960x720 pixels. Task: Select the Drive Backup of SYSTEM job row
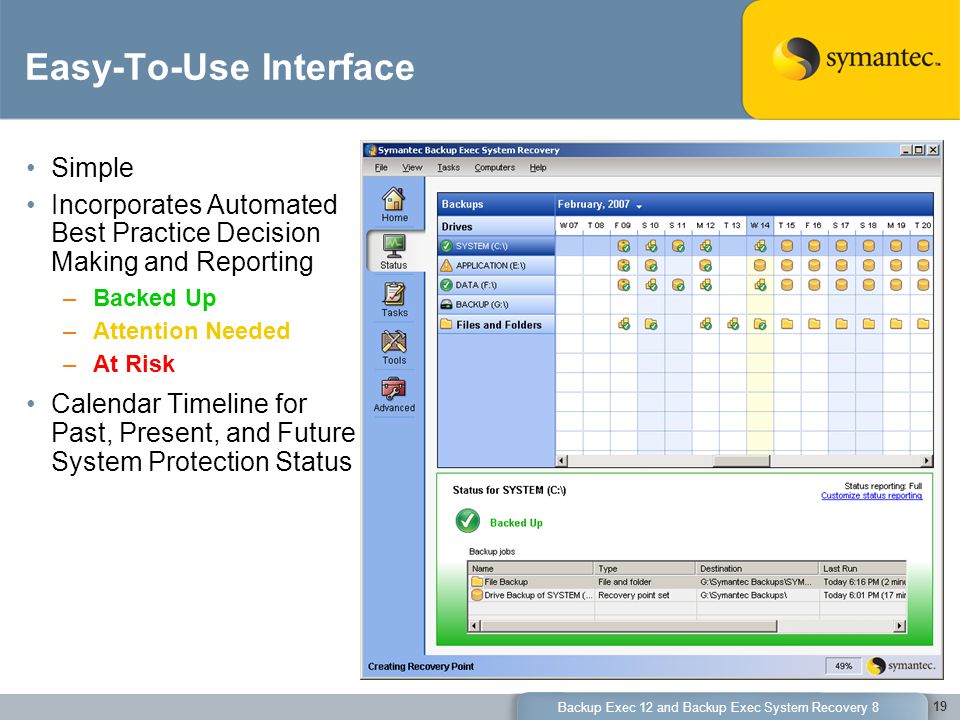687,595
